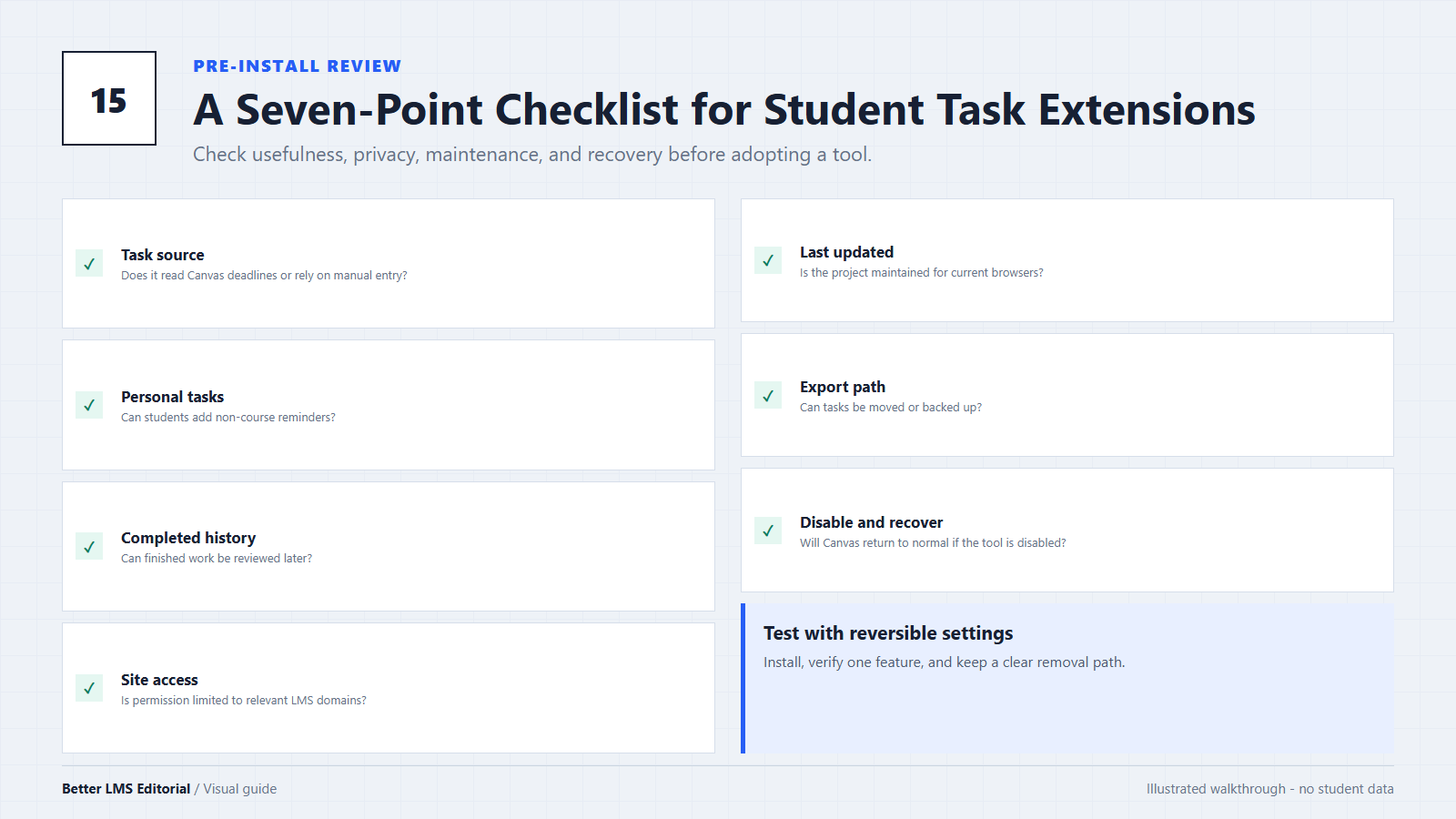Click the subtitle about checking usefulness and privacy
The width and height of the screenshot is (1456, 819).
click(532, 155)
